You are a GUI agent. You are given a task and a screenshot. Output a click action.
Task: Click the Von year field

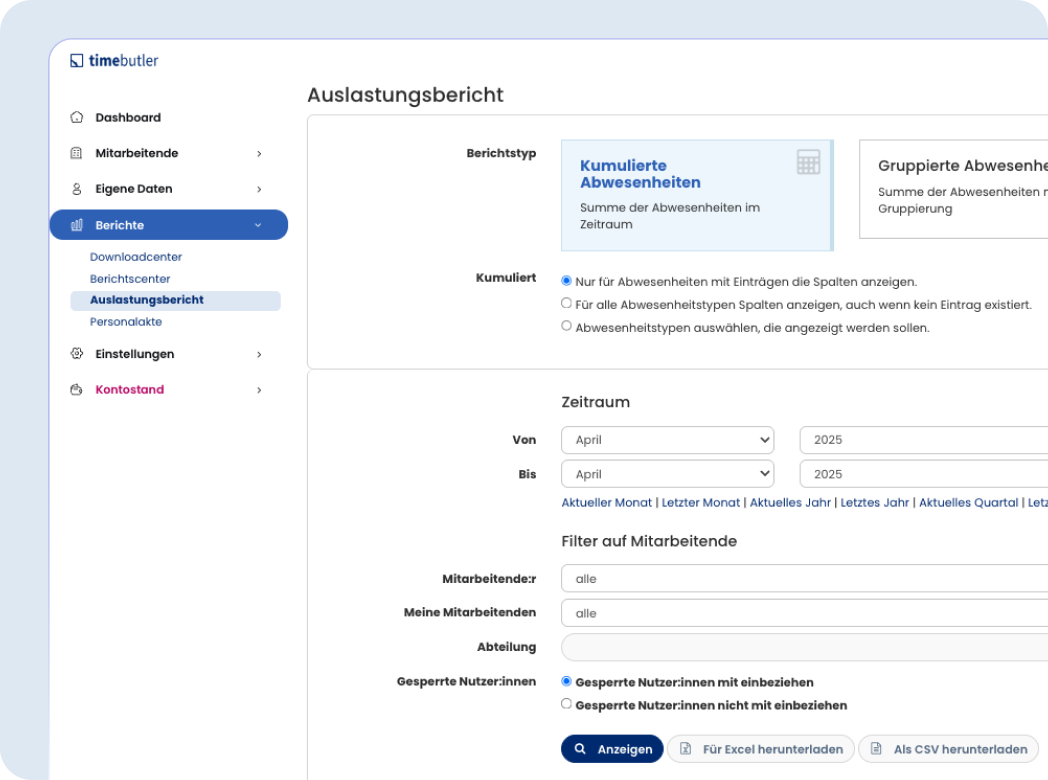point(924,440)
